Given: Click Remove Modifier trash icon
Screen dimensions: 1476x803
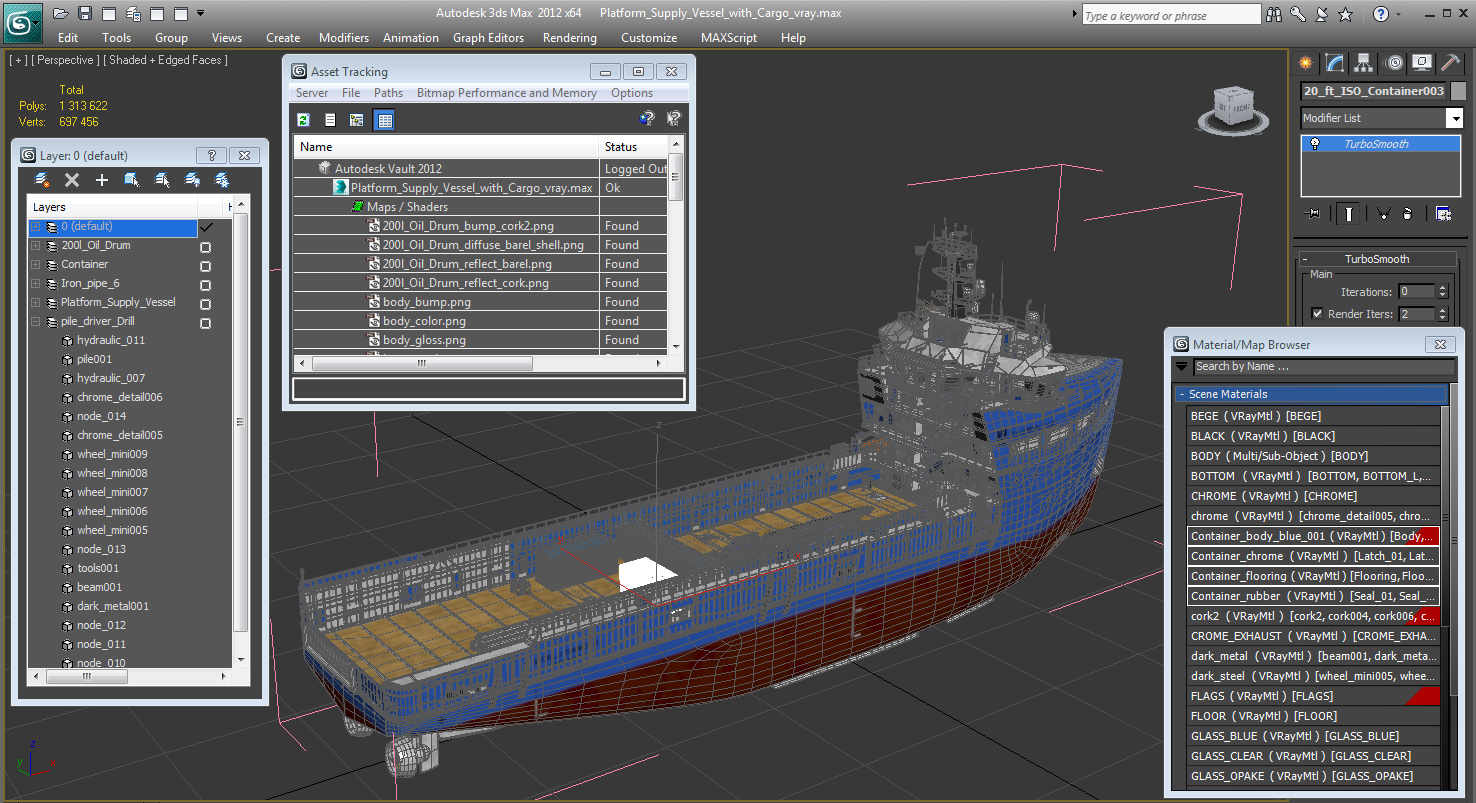Looking at the screenshot, I should (1407, 213).
